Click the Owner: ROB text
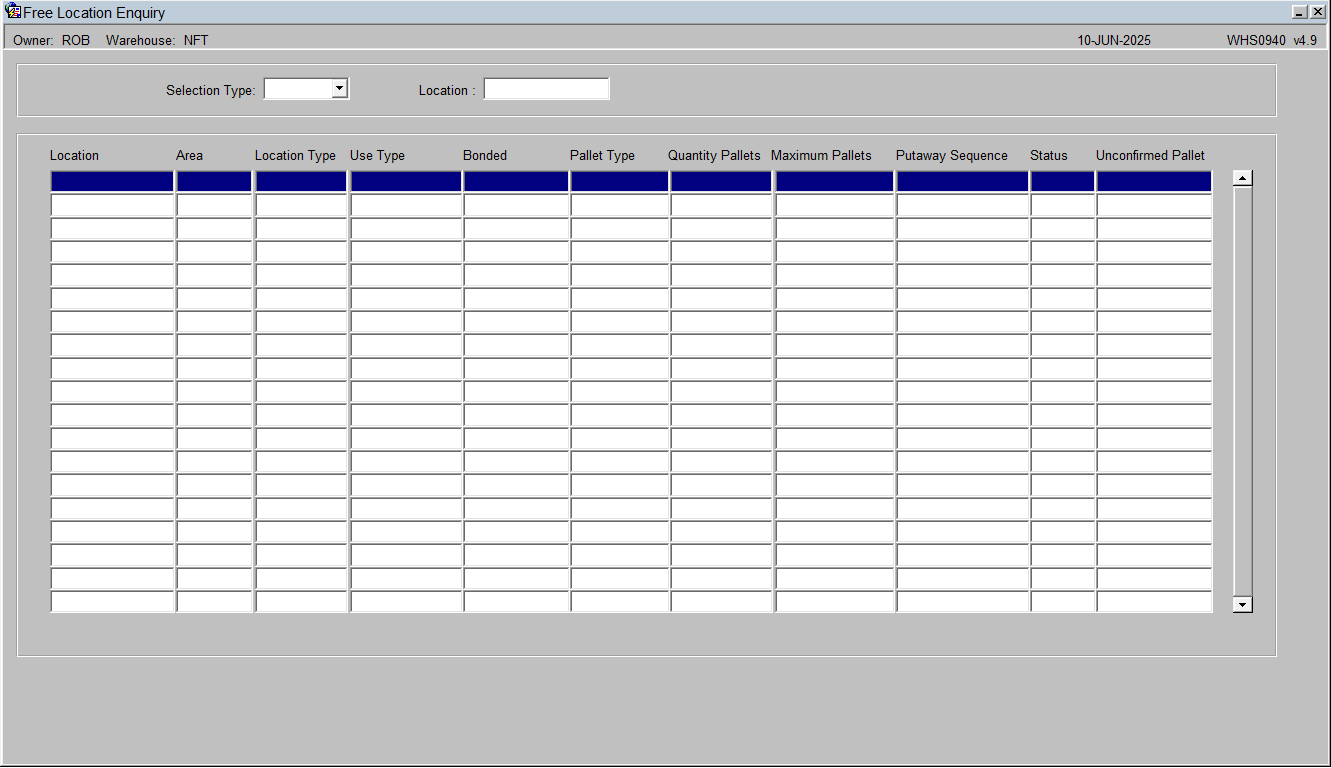Viewport: 1331px width, 768px height. (51, 41)
